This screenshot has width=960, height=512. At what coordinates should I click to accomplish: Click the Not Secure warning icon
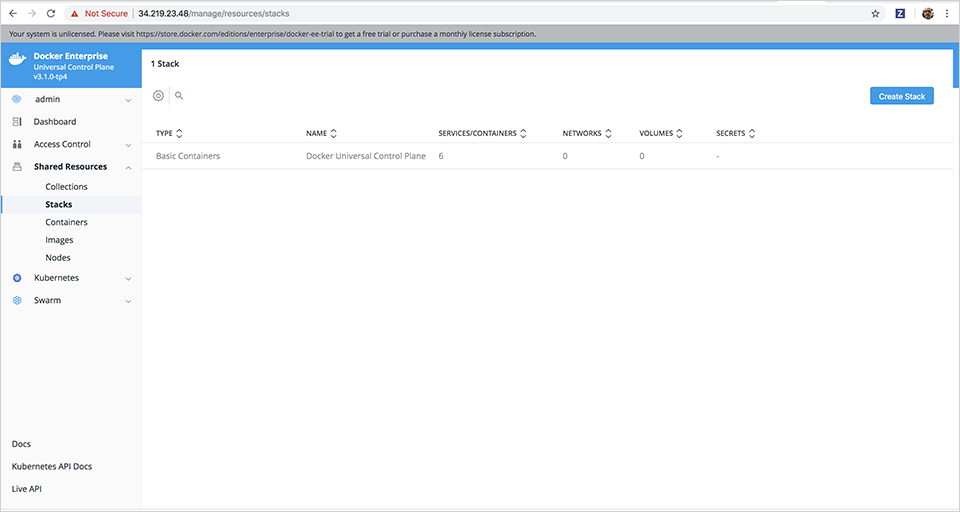pos(75,13)
